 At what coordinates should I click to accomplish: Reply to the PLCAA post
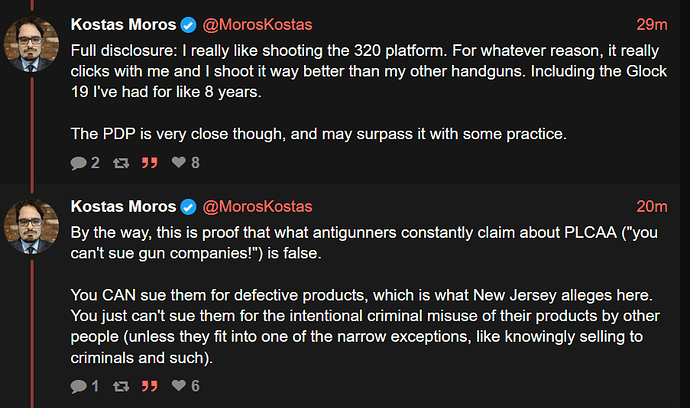tap(78, 385)
